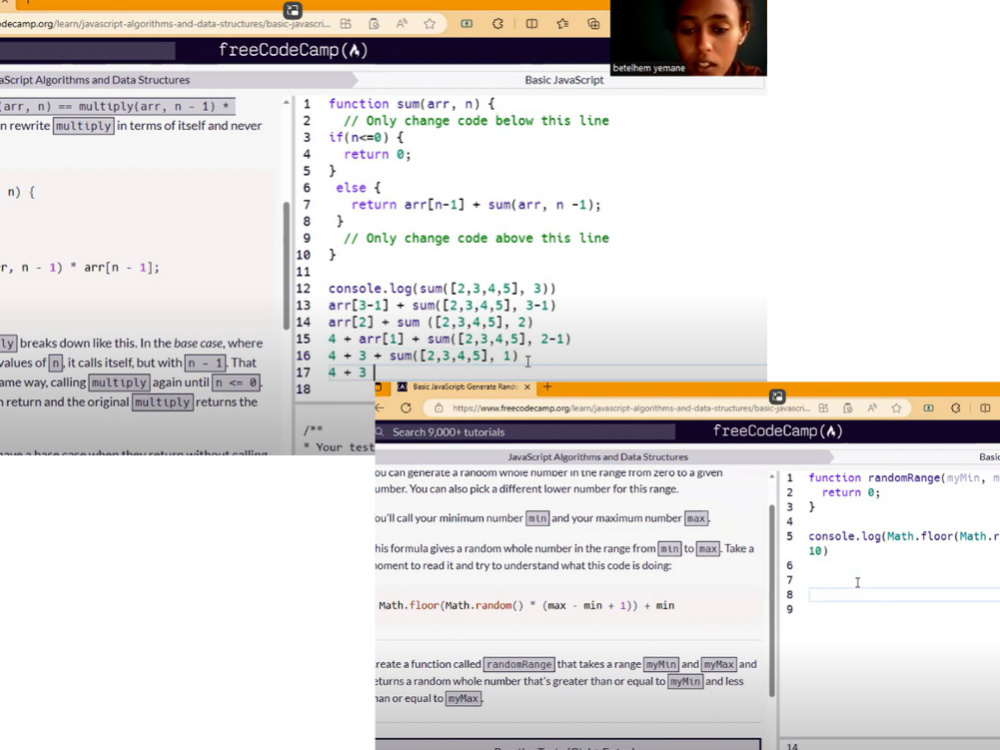Open new tab with plus in lower window
This screenshot has width=1000, height=750.
click(547, 386)
